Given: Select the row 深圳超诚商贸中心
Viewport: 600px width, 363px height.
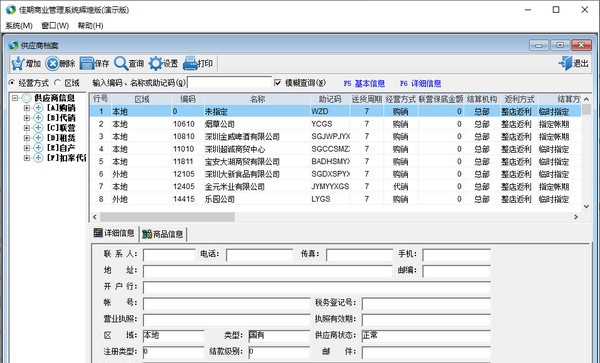Looking at the screenshot, I should click(x=336, y=149).
